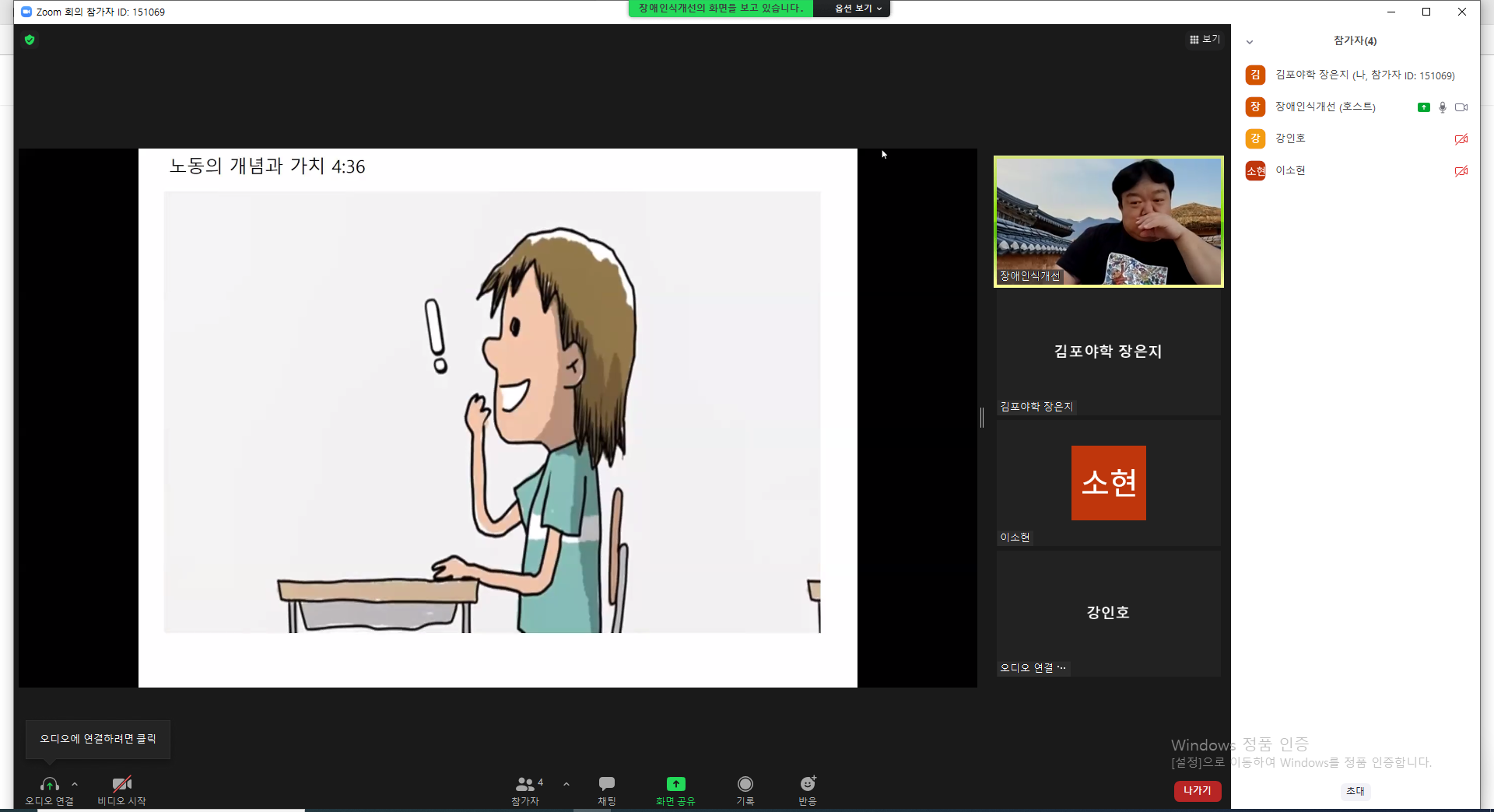Open the 옵션 보기 dropdown at top

858,8
